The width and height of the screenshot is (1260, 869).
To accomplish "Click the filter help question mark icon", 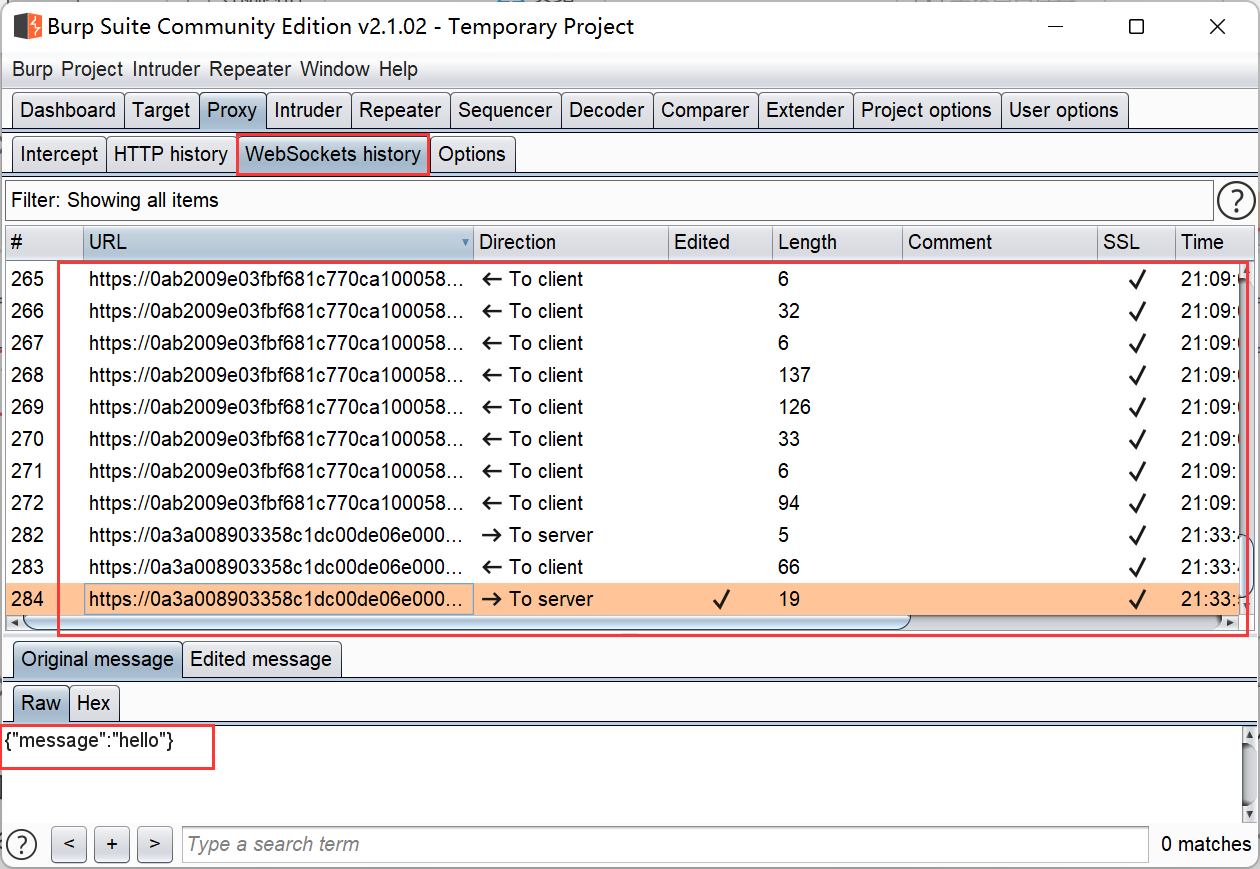I will pos(1236,201).
